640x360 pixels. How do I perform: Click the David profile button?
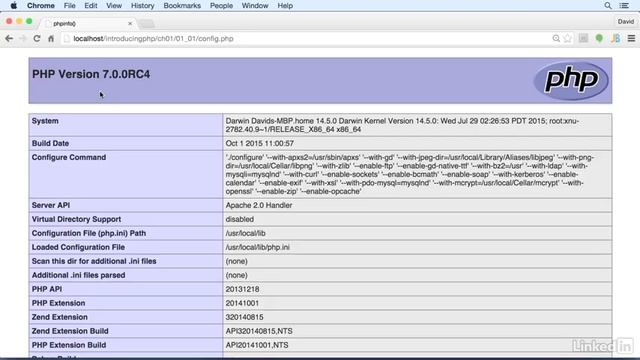tap(626, 22)
